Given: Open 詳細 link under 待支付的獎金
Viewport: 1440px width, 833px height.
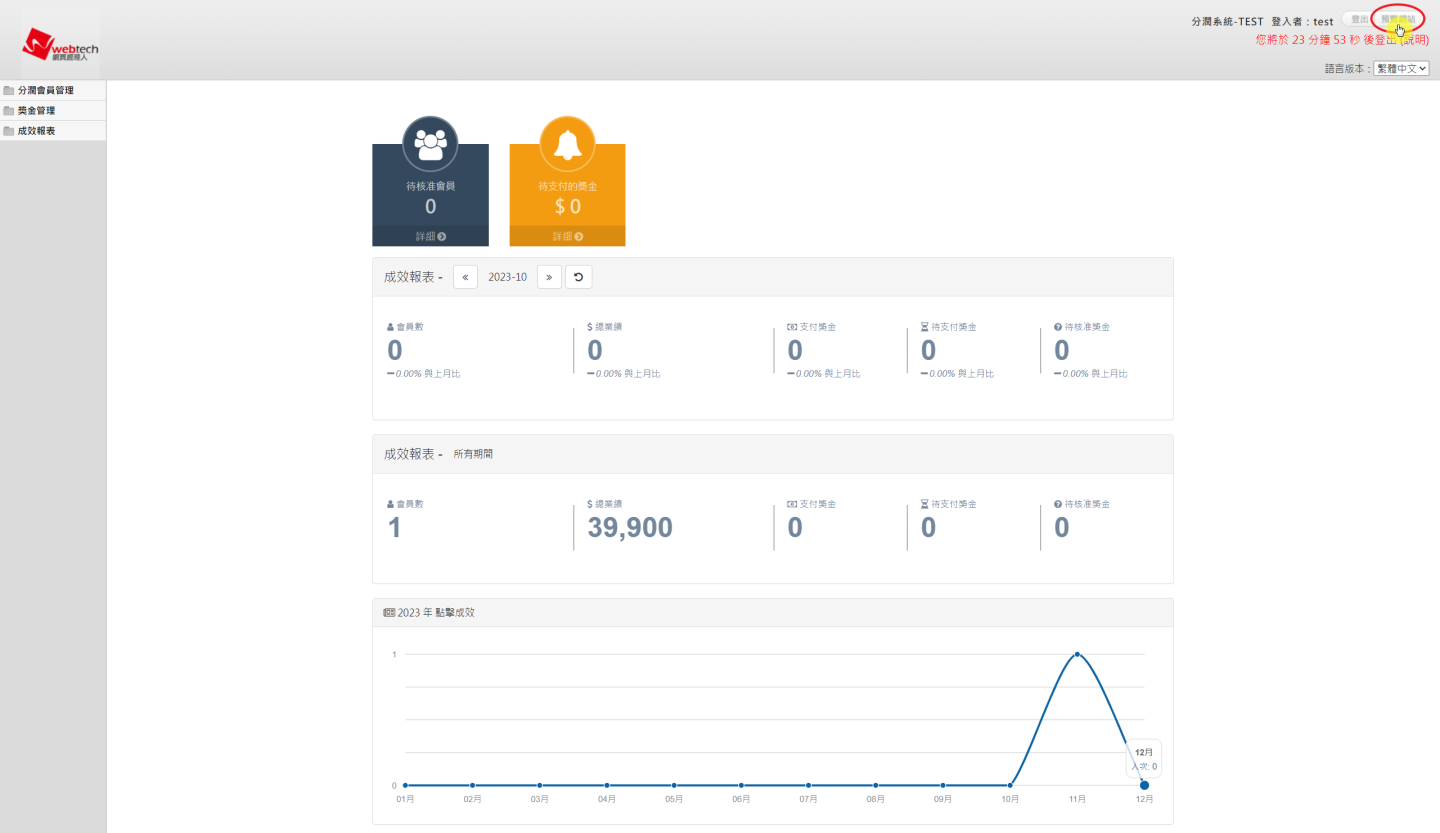Looking at the screenshot, I should pos(567,237).
